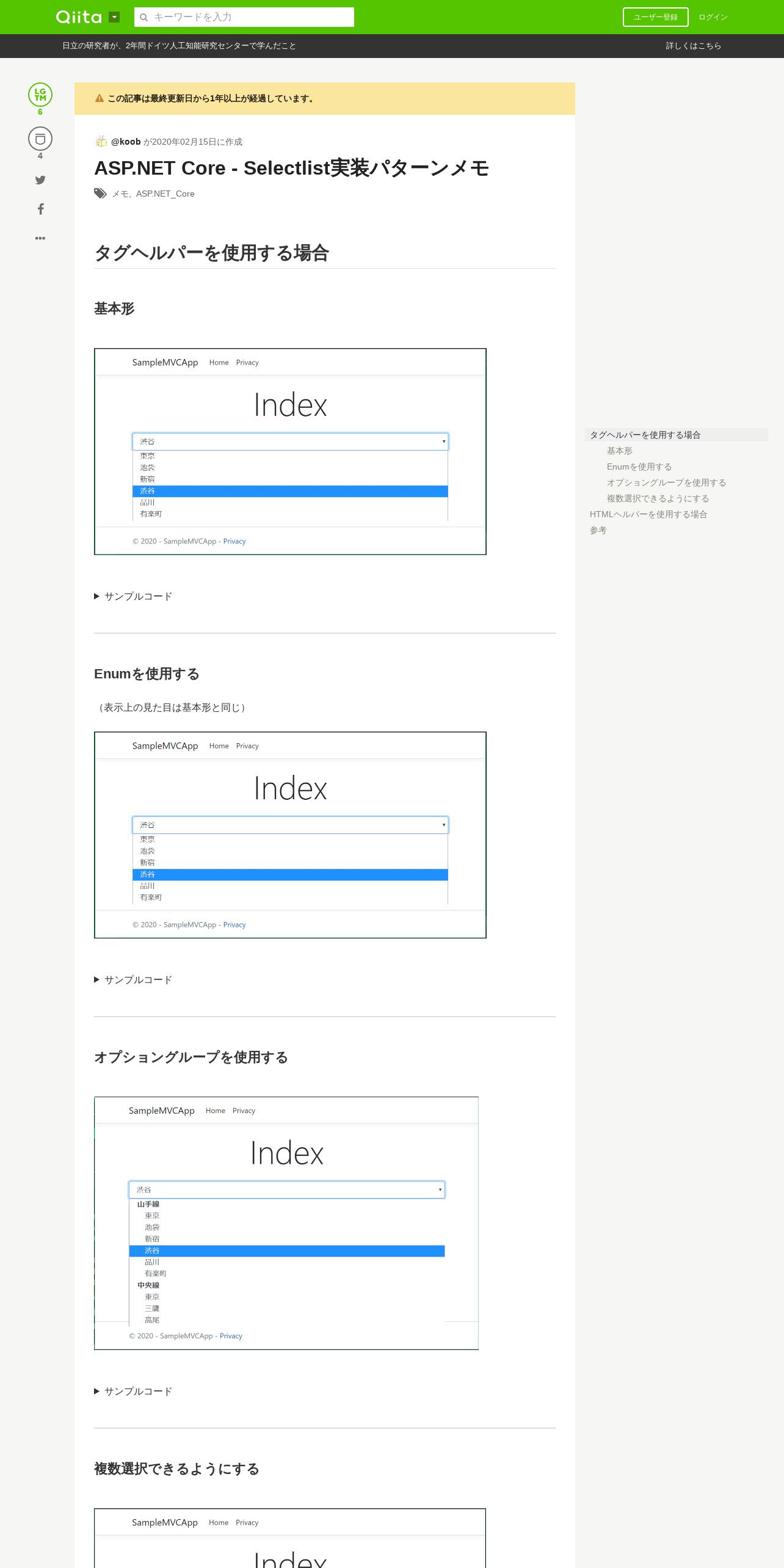Go to オプショングループを使用する in table of contents

pyautogui.click(x=667, y=482)
